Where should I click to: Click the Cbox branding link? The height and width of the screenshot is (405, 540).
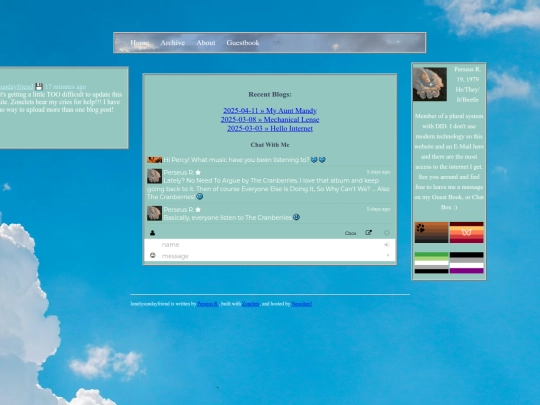click(350, 233)
